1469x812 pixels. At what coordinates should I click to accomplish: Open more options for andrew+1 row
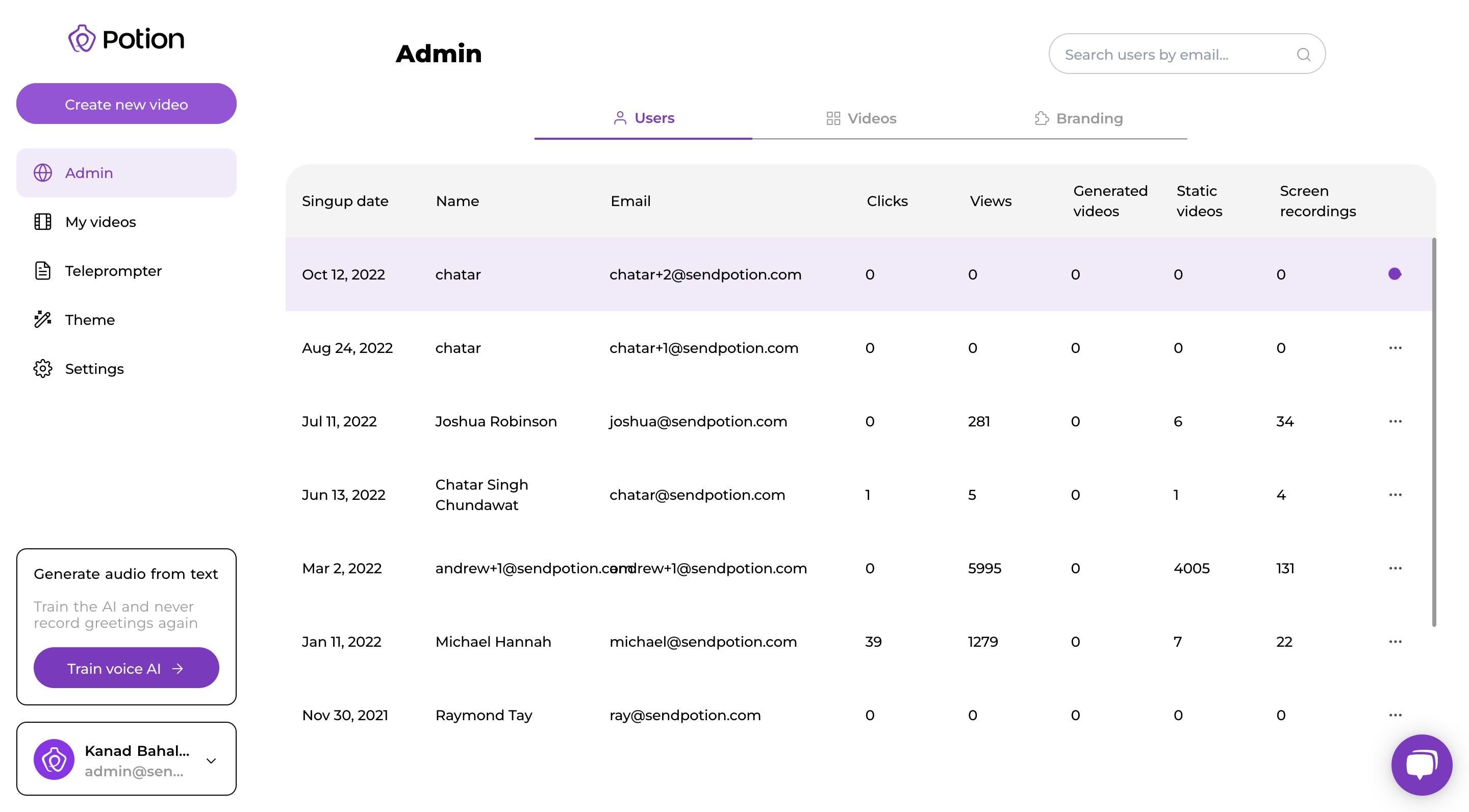point(1396,569)
